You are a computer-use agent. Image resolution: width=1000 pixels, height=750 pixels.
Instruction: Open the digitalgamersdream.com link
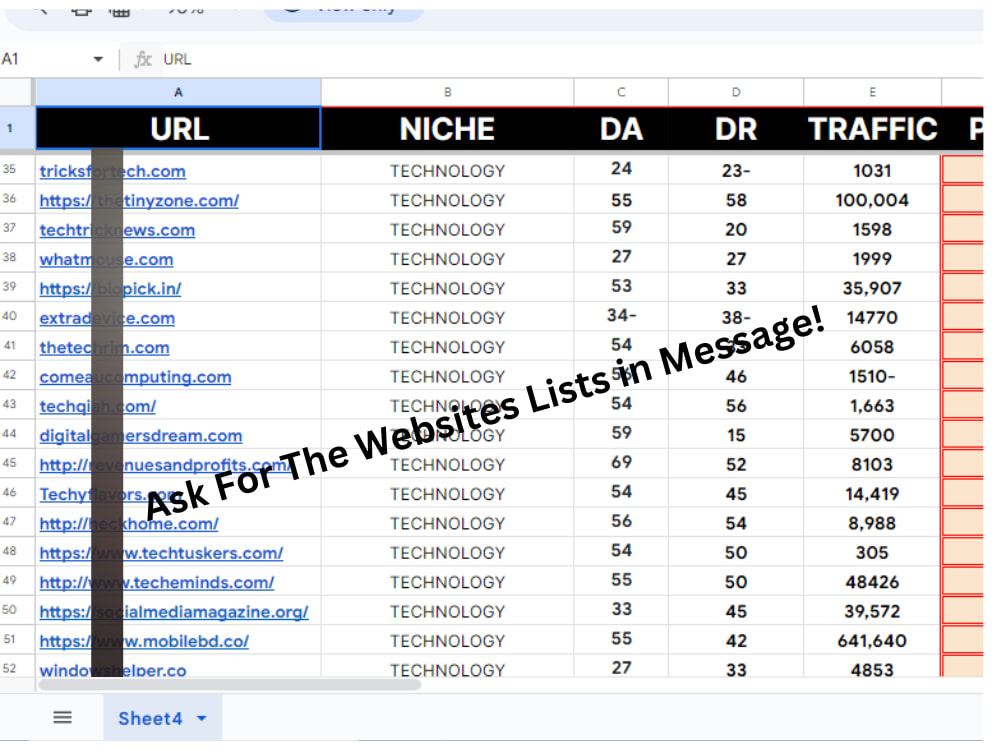click(141, 436)
